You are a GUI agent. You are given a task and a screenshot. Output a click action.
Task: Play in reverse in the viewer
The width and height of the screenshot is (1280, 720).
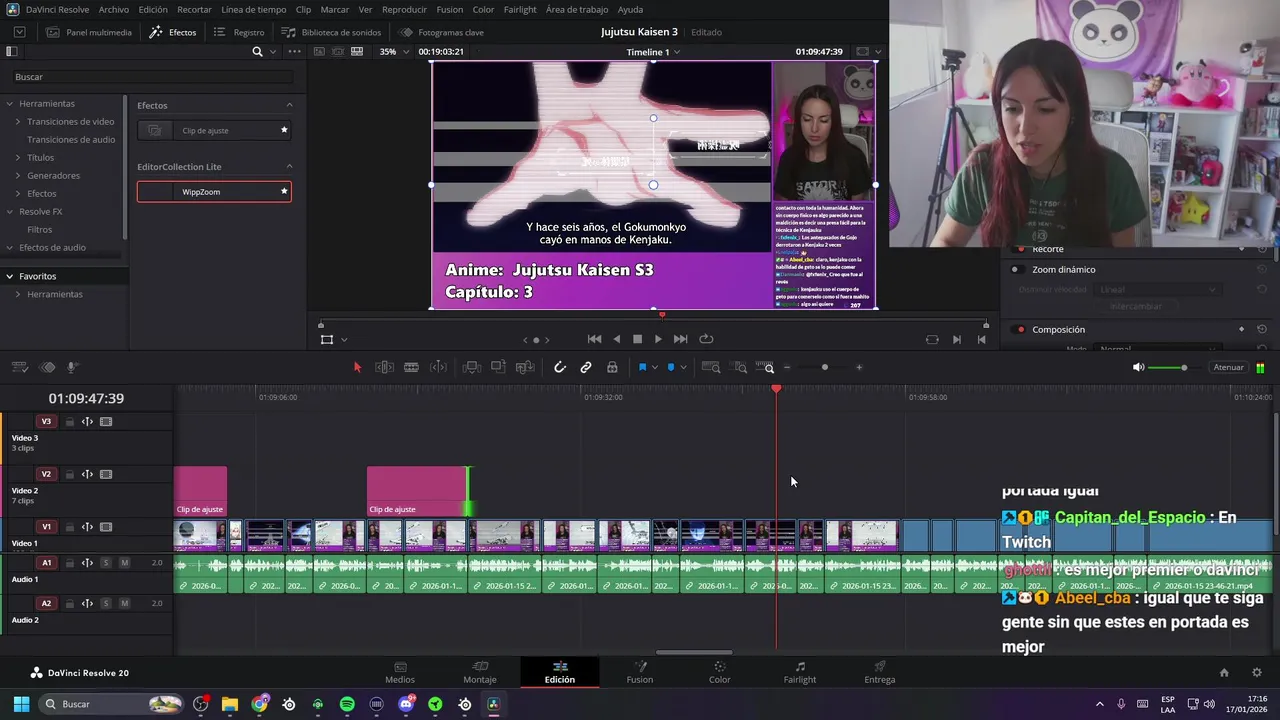coord(616,339)
